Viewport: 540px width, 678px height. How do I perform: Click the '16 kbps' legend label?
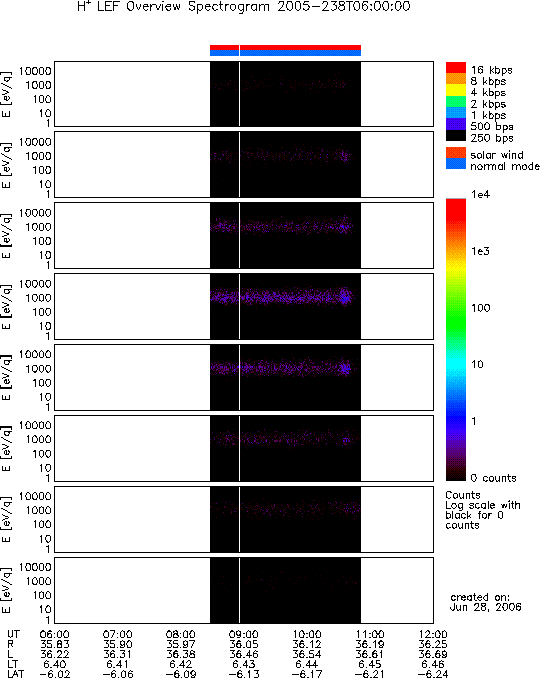tap(492, 70)
